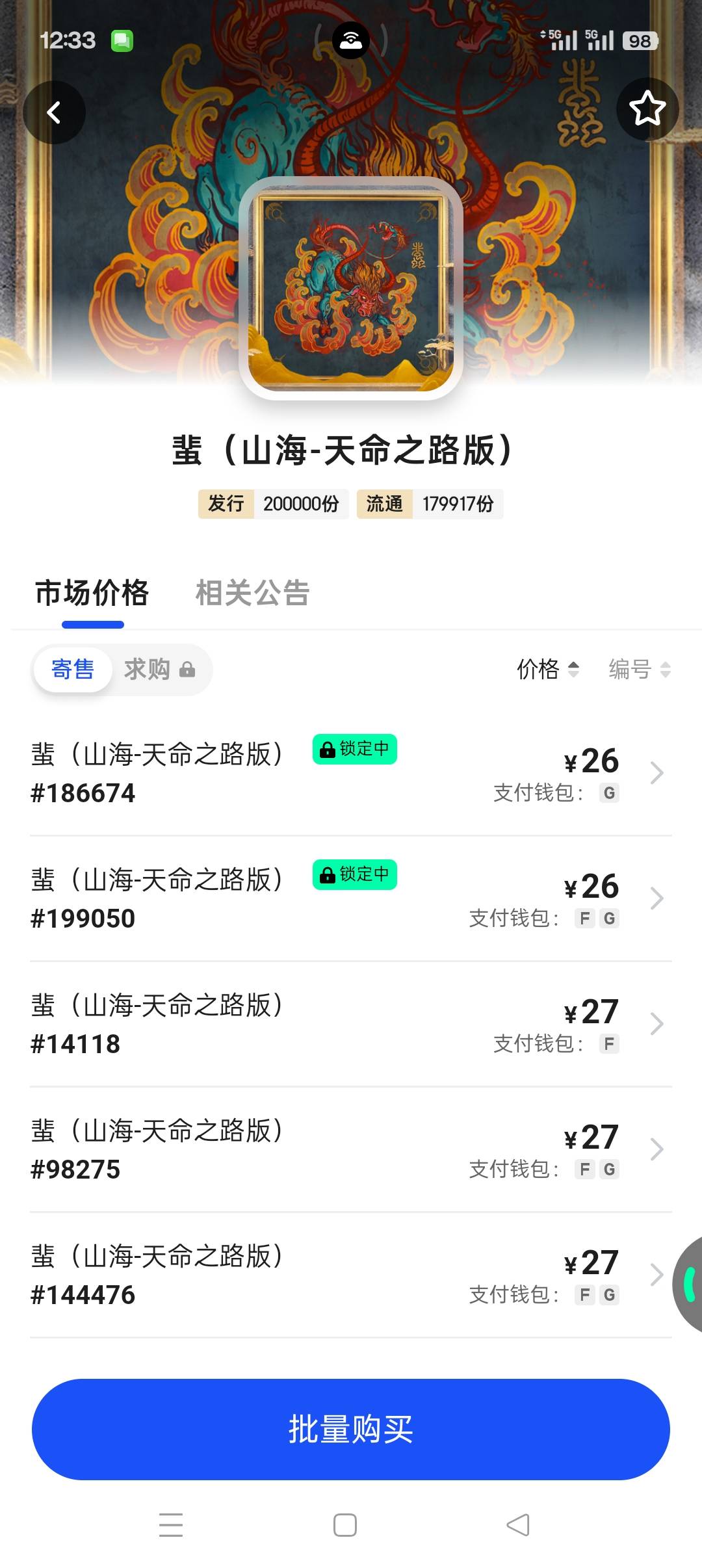Switch to the 市场价格 tab
Screen dimensions: 702x1568
tap(92, 593)
